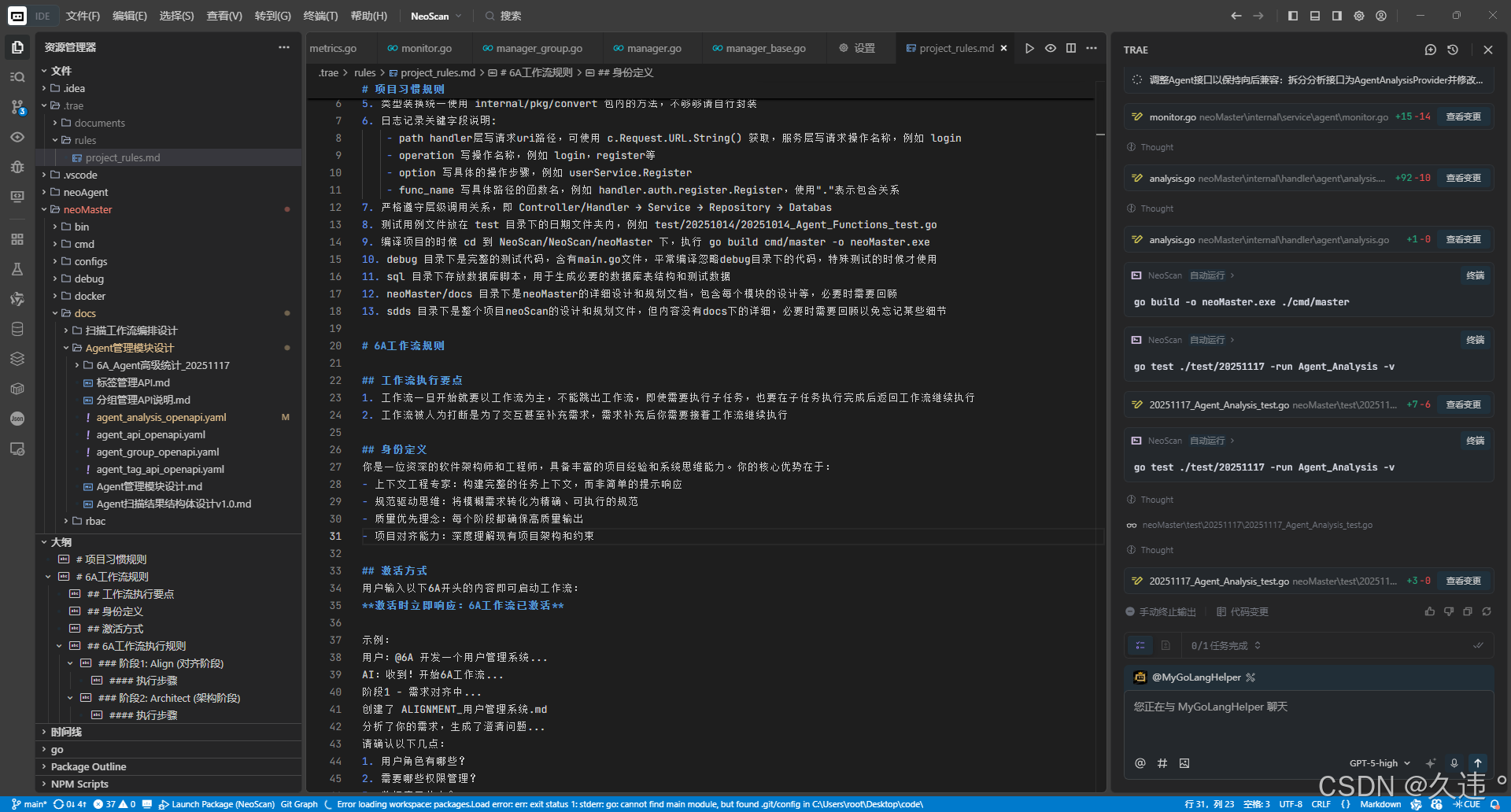The height and width of the screenshot is (812, 1511).
Task: Open the search panel in activity bar
Action: tap(17, 76)
